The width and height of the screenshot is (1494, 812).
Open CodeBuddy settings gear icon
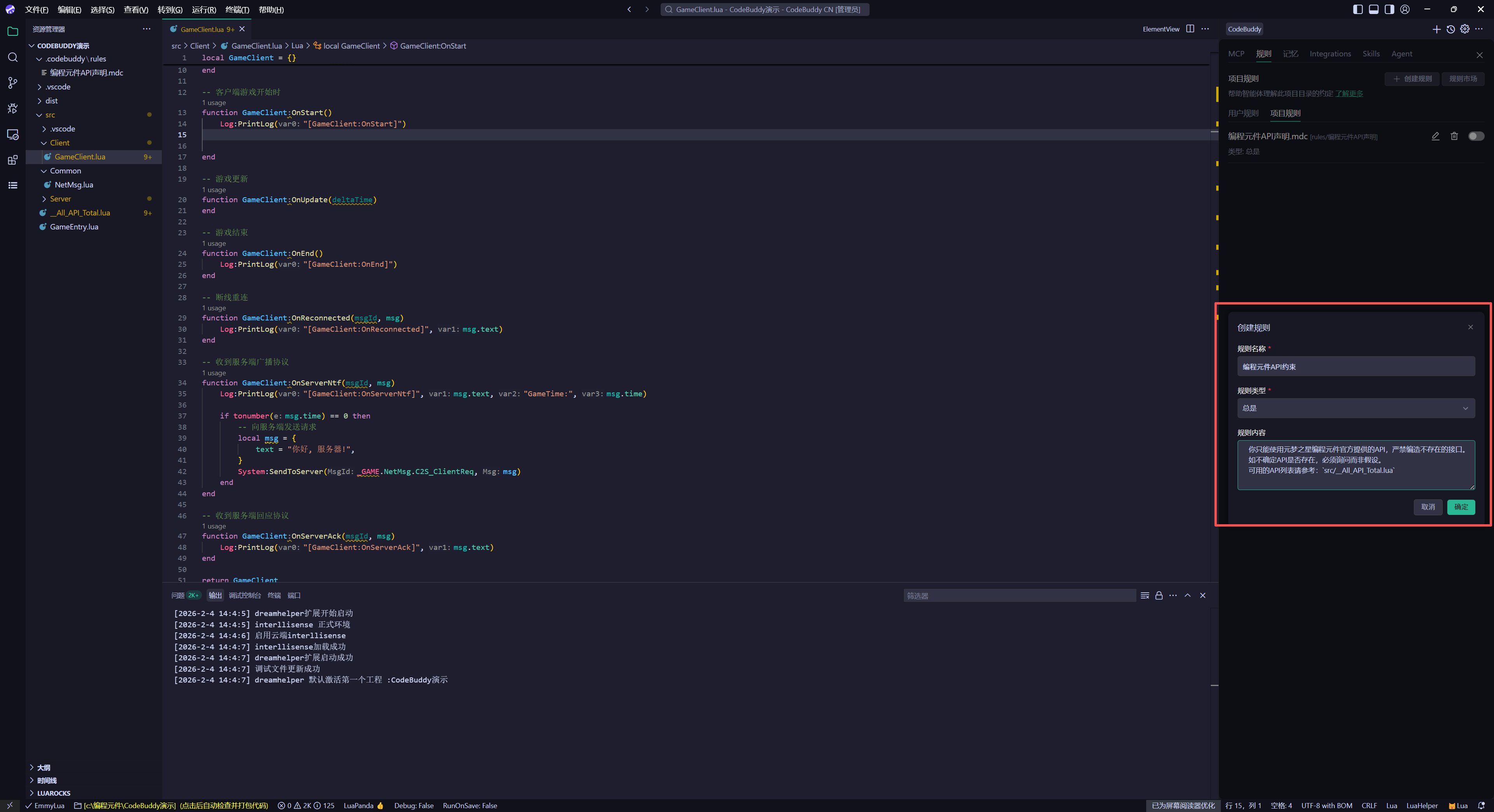tap(1465, 29)
